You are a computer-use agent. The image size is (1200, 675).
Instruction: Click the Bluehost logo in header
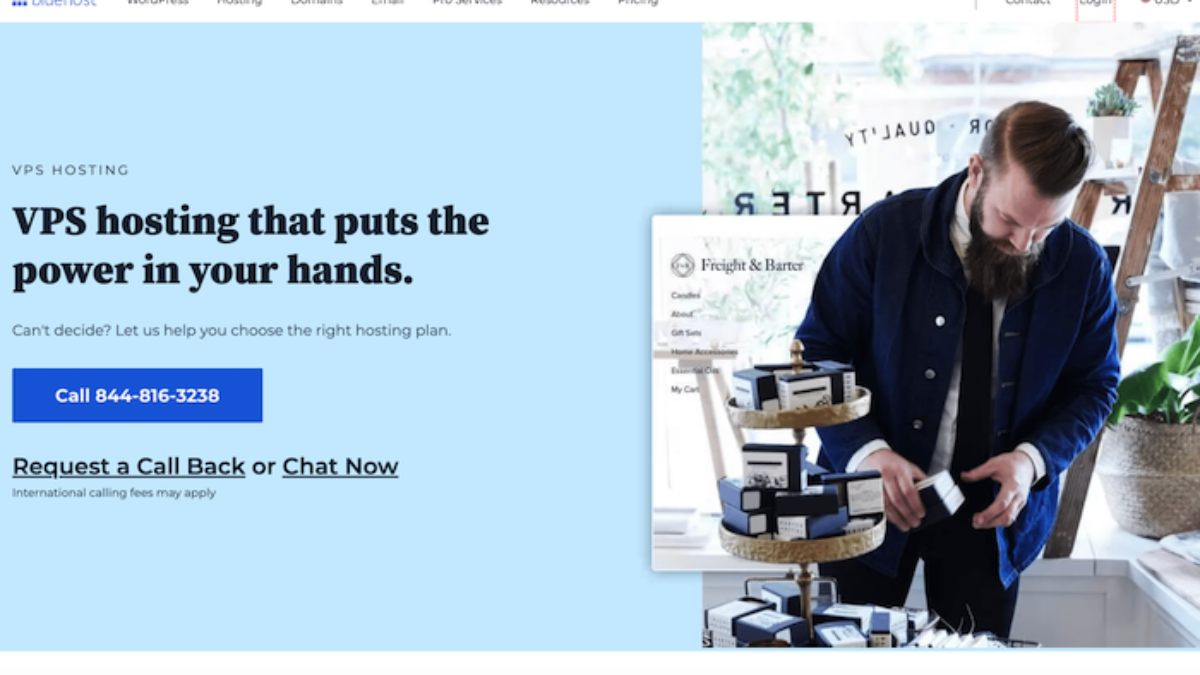pos(53,3)
